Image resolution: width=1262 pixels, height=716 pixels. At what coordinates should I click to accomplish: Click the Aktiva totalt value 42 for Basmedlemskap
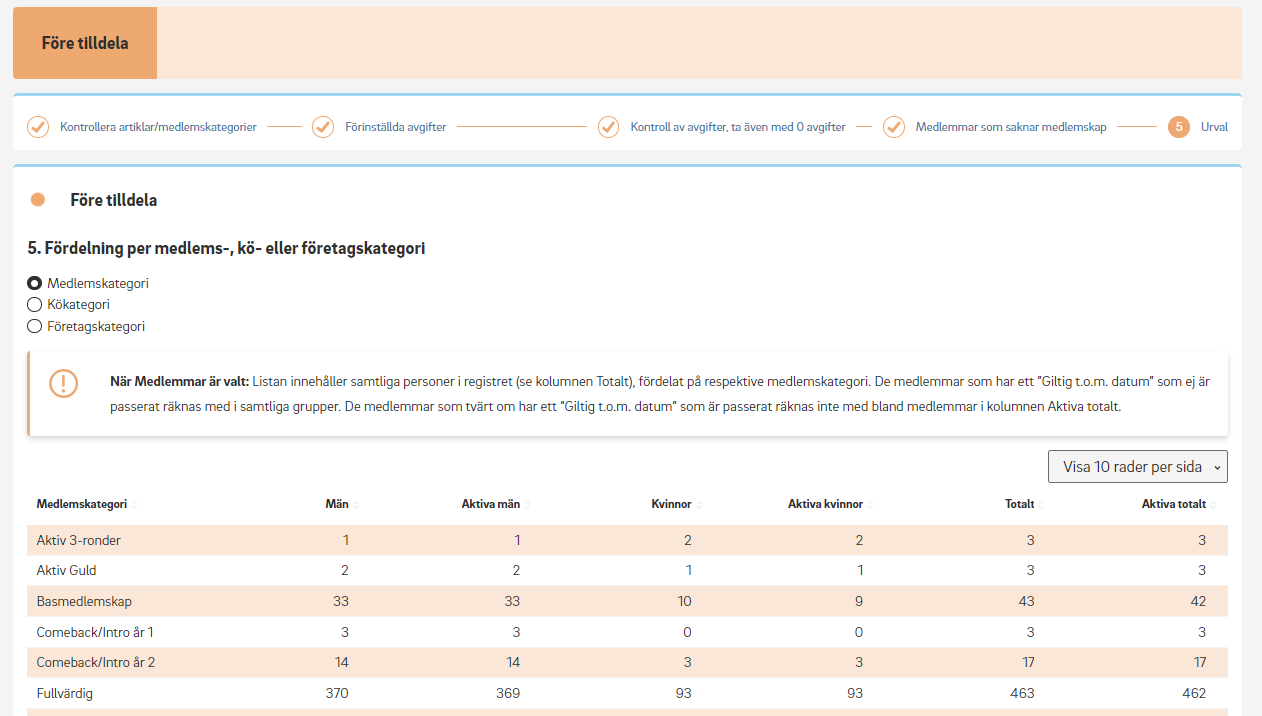(1198, 602)
